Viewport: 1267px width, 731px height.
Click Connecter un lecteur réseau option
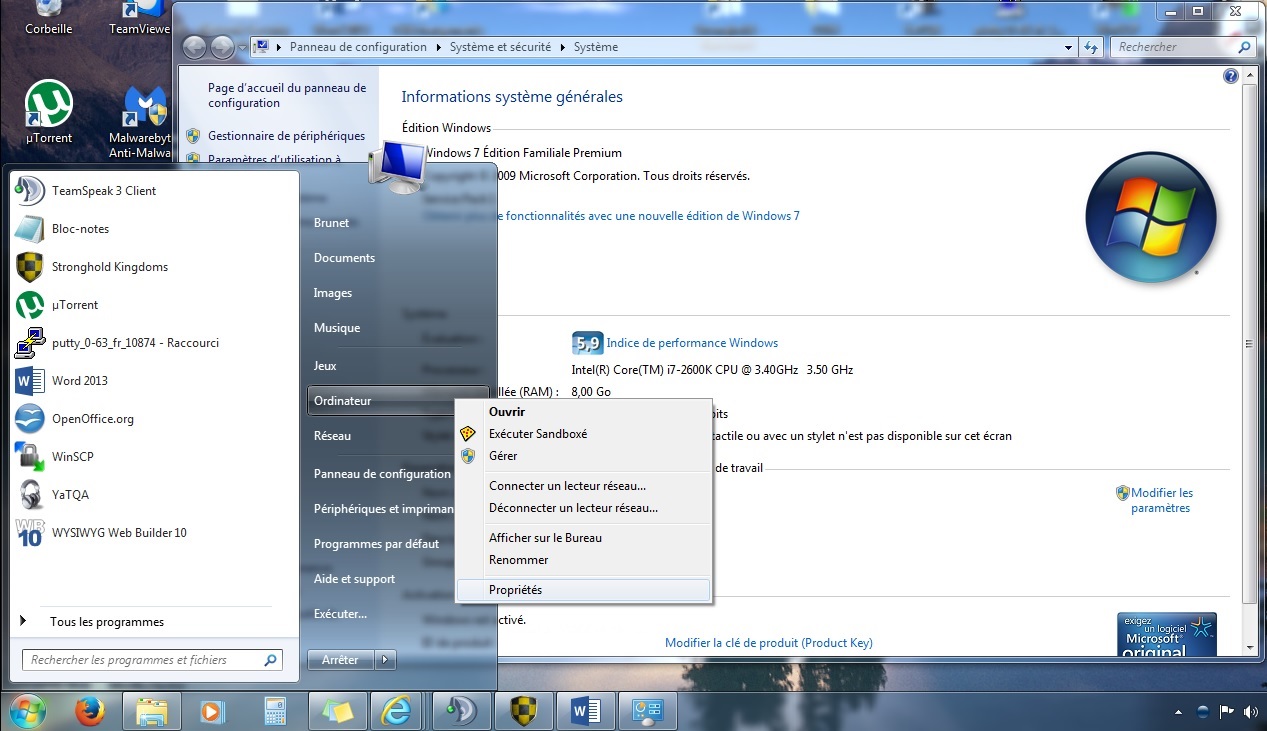click(x=567, y=486)
